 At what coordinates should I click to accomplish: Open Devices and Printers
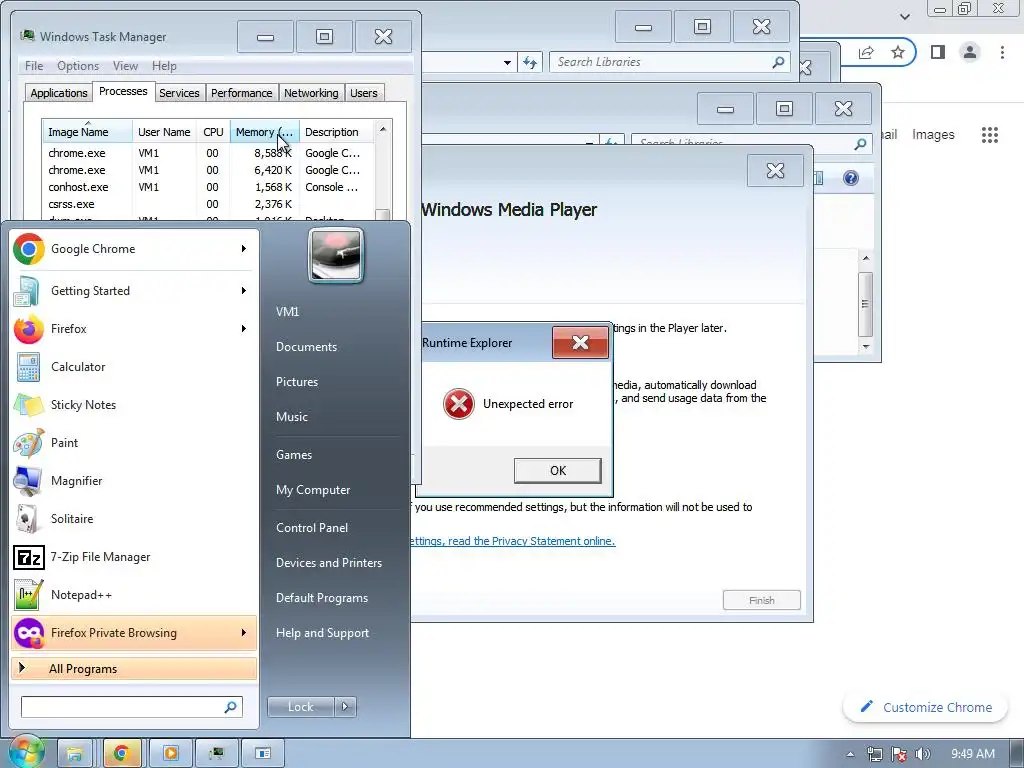pos(328,563)
